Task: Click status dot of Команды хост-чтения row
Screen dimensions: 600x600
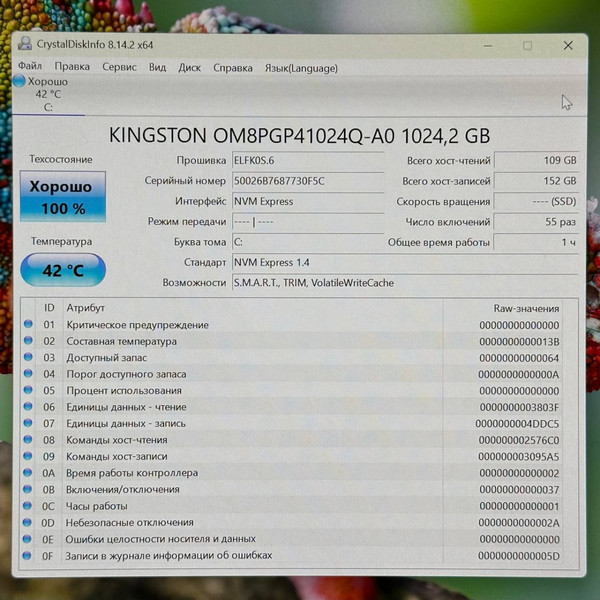Action: [x=28, y=439]
